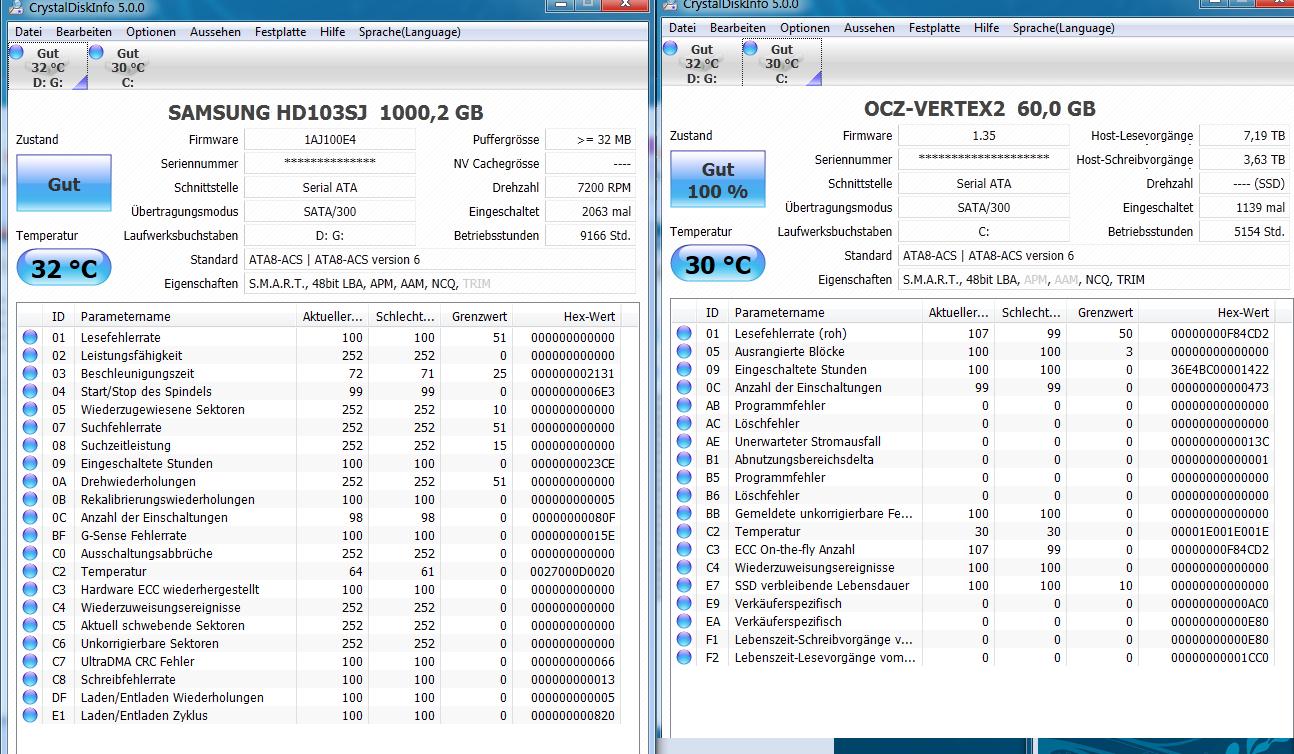1294x754 pixels.
Task: Click status icon for Laden/Entladen Zyklus row
Action: pos(30,716)
